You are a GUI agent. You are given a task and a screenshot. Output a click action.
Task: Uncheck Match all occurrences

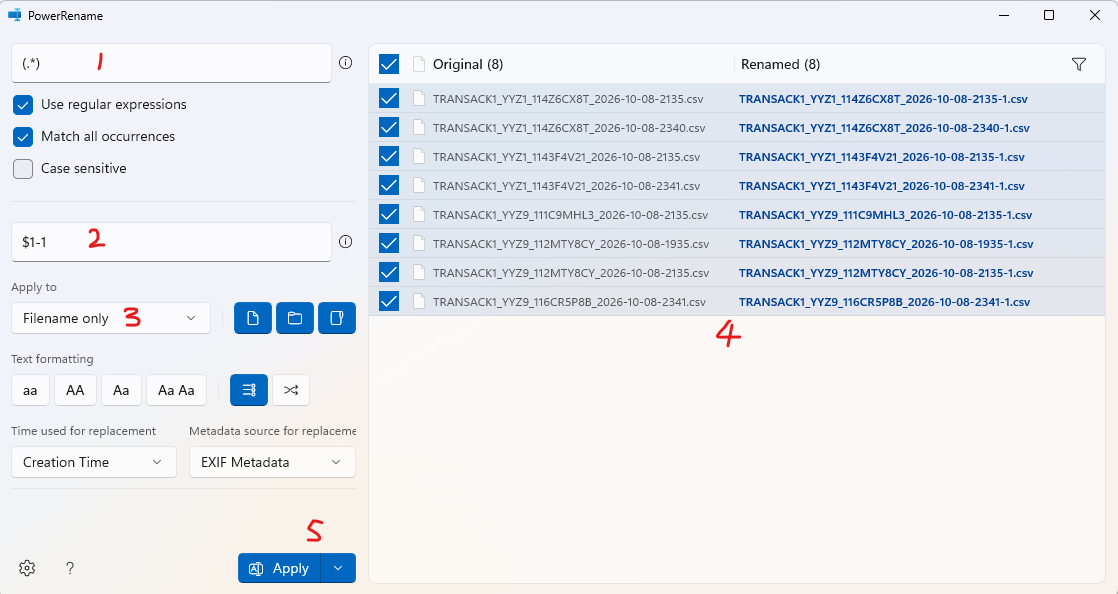(23, 137)
